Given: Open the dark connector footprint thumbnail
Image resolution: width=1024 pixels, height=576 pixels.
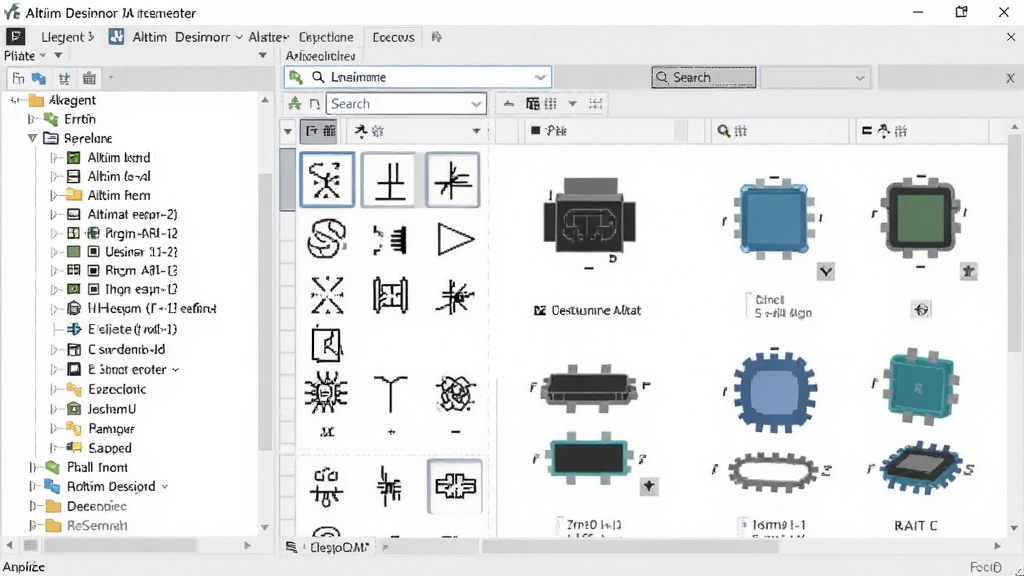Looking at the screenshot, I should point(589,218).
